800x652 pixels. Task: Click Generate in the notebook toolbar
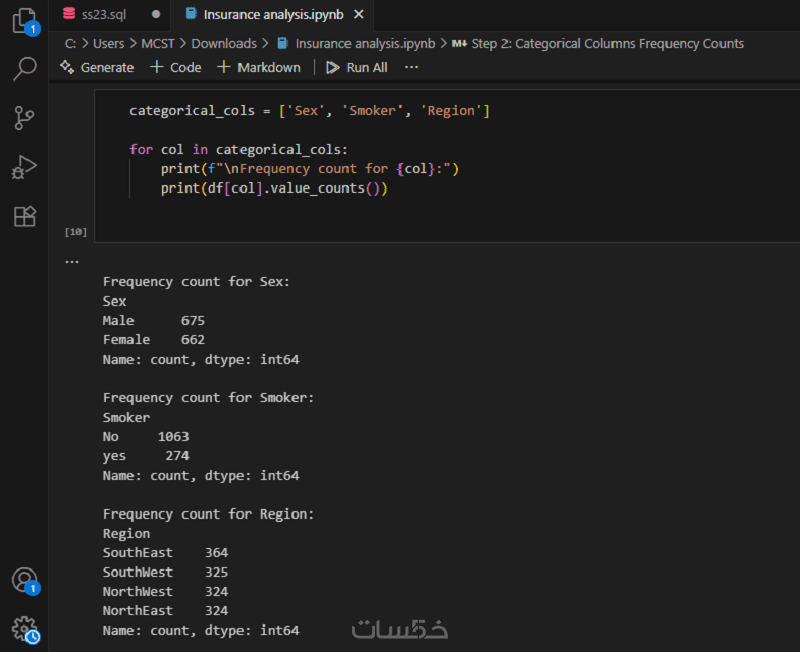tap(97, 67)
